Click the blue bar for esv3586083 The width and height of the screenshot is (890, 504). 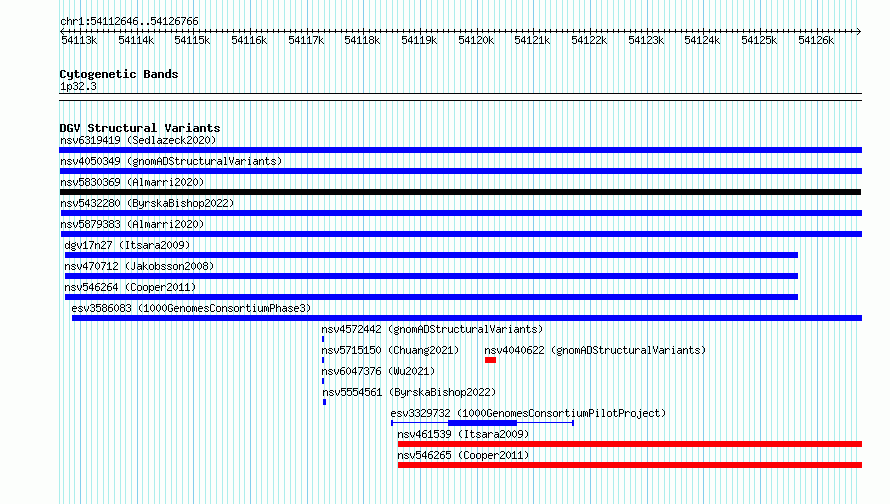click(x=467, y=318)
